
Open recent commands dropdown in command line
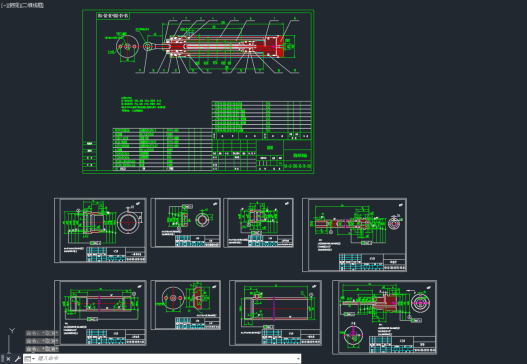tap(30, 359)
